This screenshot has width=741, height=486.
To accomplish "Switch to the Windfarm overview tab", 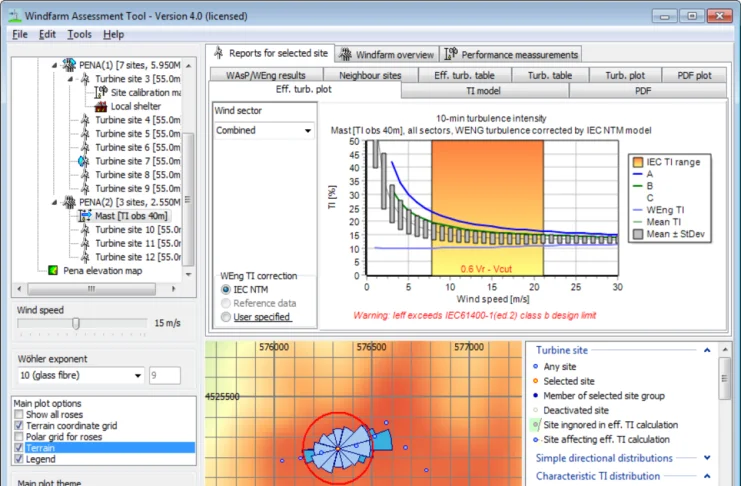I will (x=386, y=54).
